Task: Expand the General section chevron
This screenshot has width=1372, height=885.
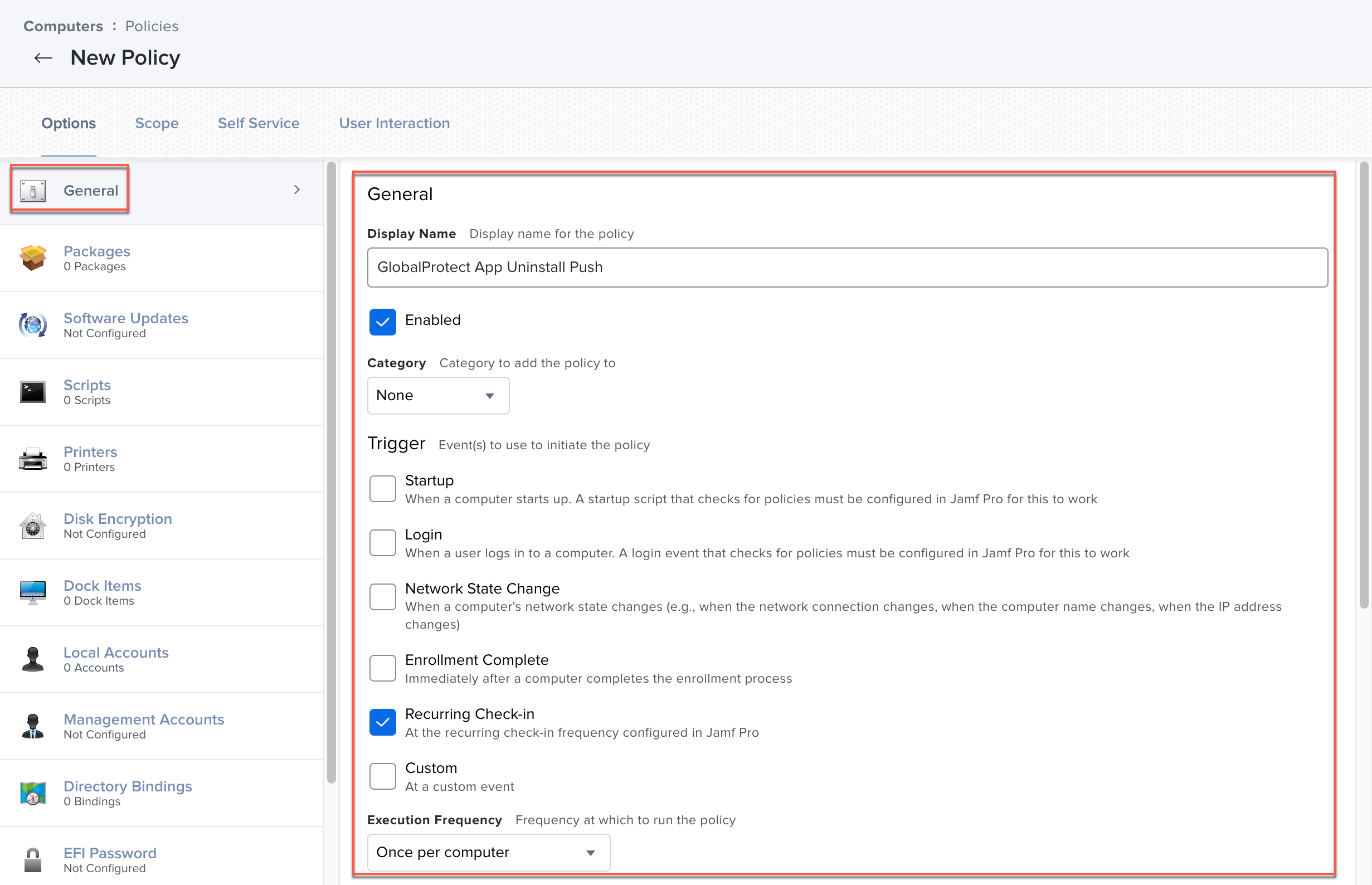Action: 297,189
